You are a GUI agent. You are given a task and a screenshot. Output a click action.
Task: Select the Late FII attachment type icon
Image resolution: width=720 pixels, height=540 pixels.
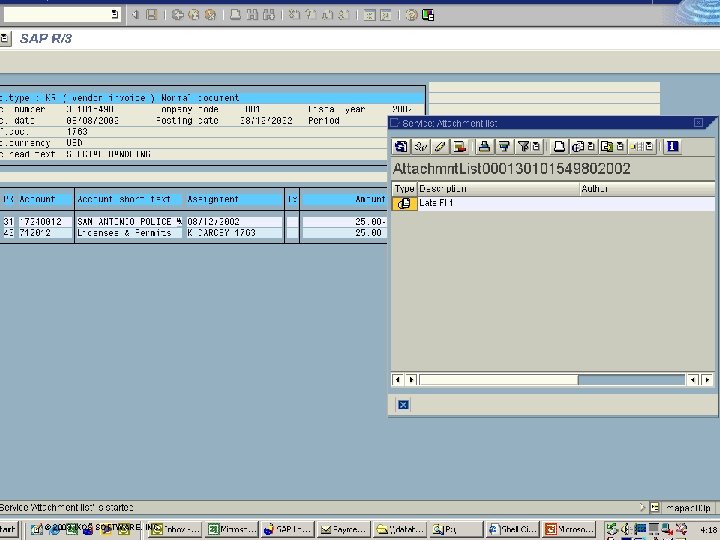coord(404,203)
